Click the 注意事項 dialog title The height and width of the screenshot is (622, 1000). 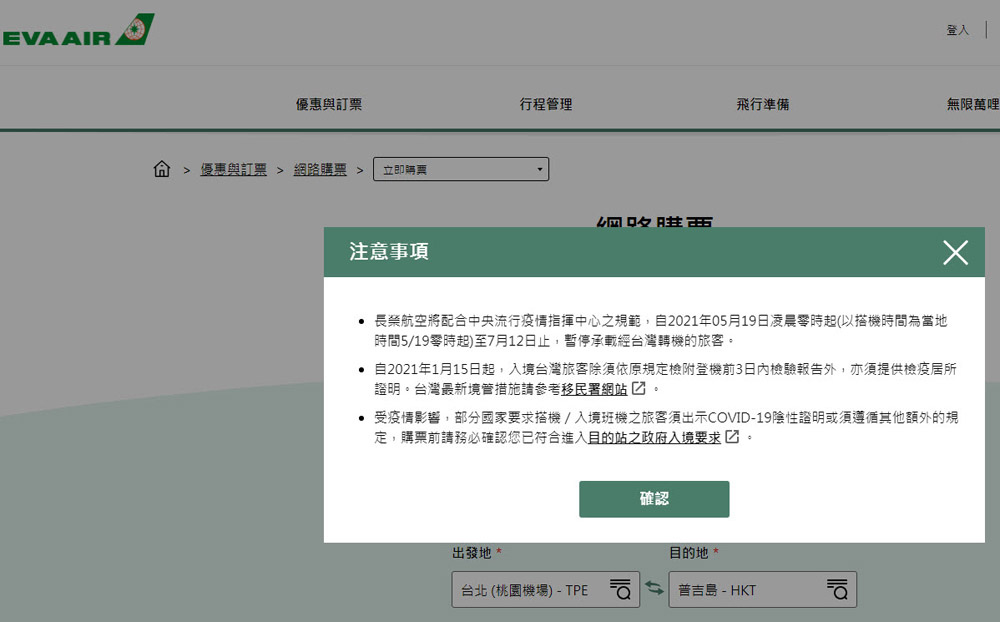tap(388, 251)
